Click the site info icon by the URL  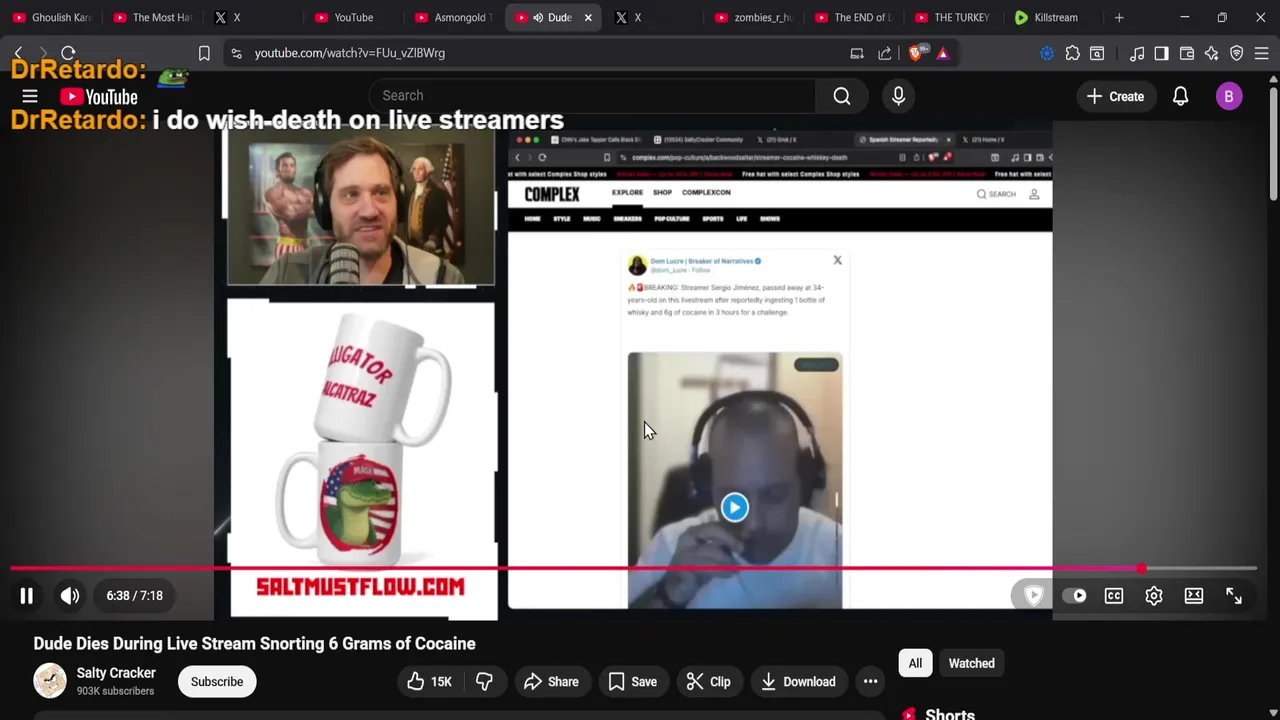click(236, 53)
